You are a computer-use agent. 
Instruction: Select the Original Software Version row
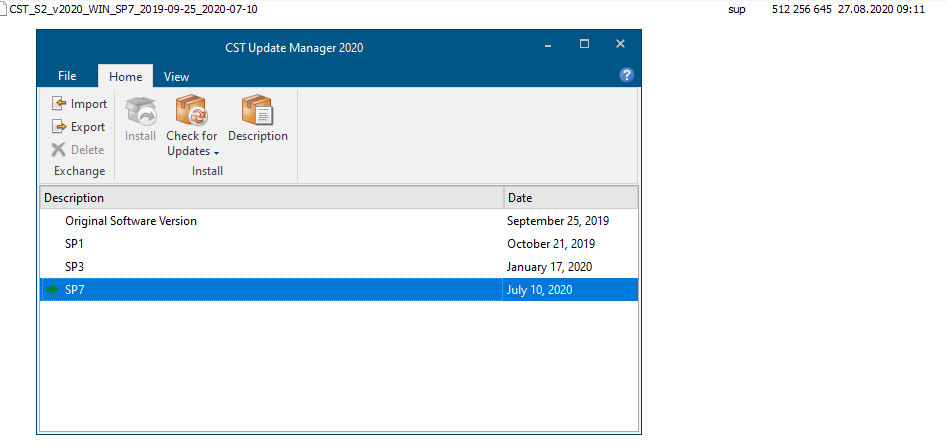click(131, 221)
